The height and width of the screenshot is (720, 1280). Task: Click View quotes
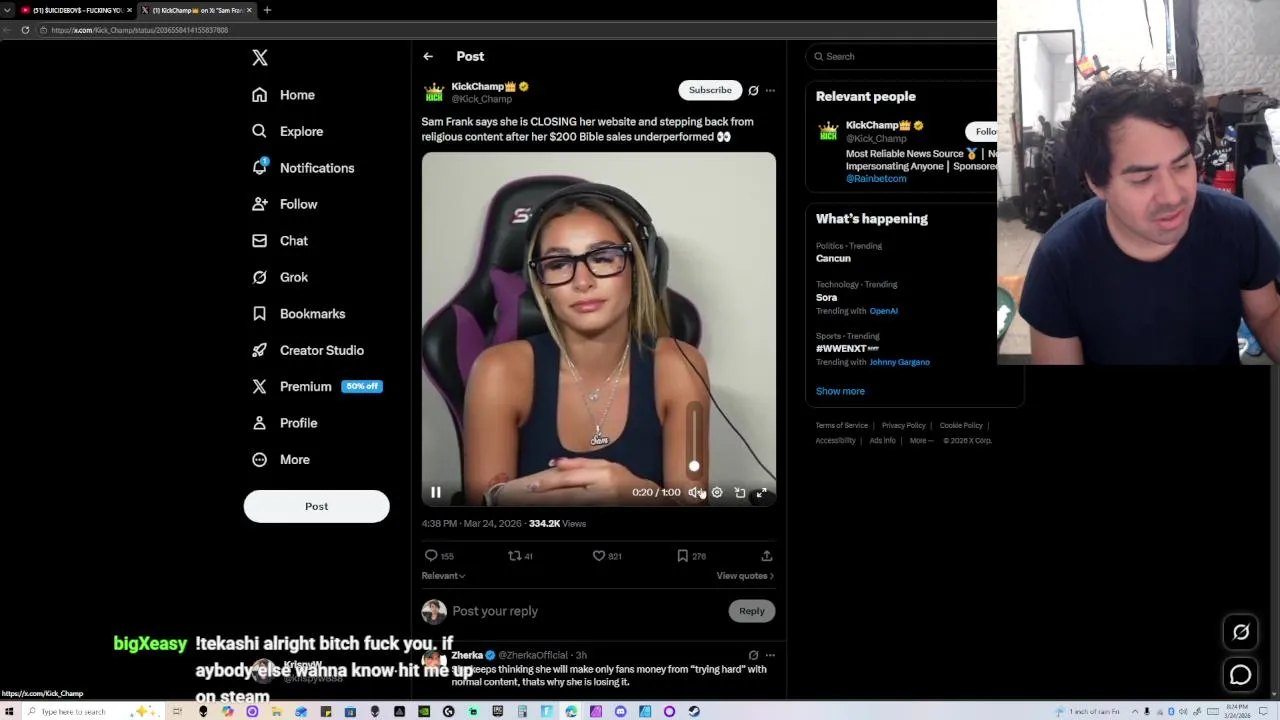tap(745, 576)
